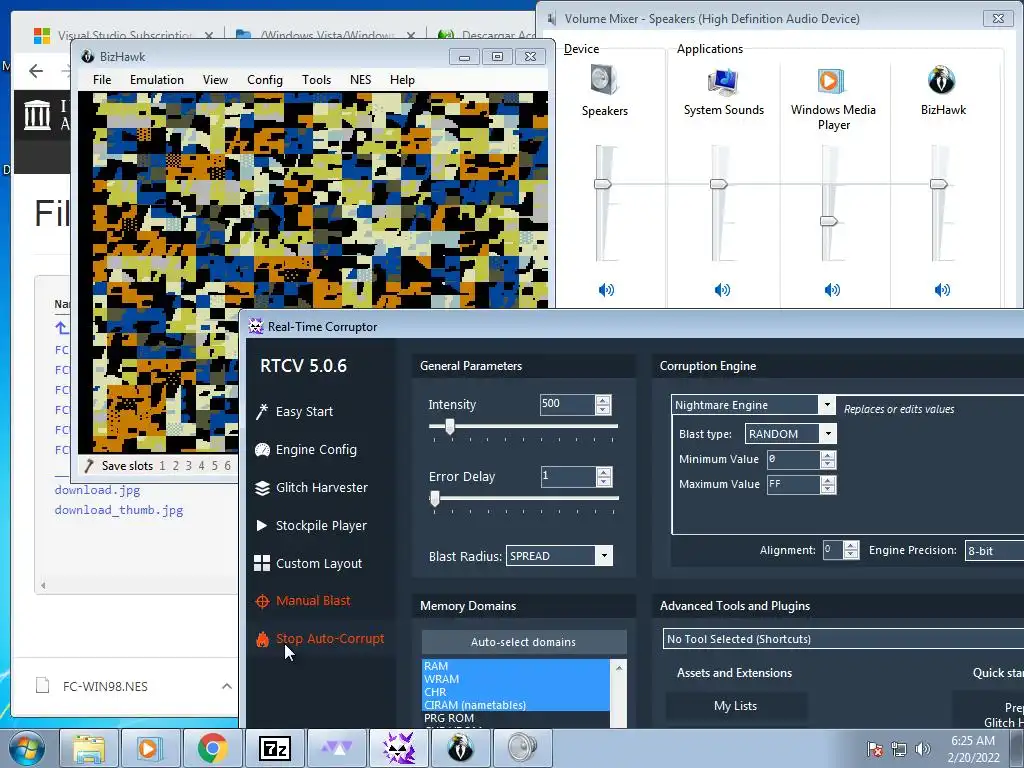Viewport: 1024px width, 768px height.
Task: Adjust the Speakers volume slider
Action: pyautogui.click(x=603, y=184)
